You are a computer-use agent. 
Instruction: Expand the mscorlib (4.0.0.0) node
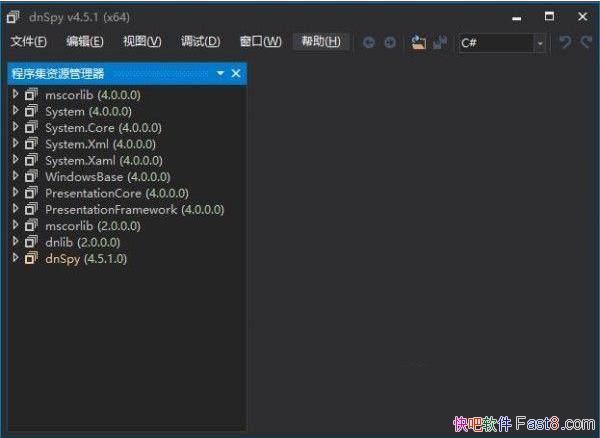(15, 94)
